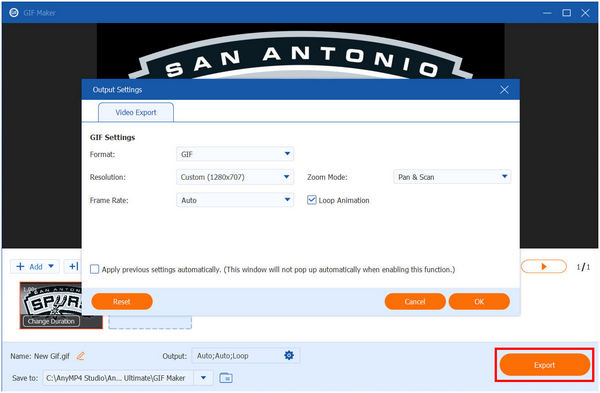Click the OK button
Screen dimensions: 600x393
[x=479, y=302]
